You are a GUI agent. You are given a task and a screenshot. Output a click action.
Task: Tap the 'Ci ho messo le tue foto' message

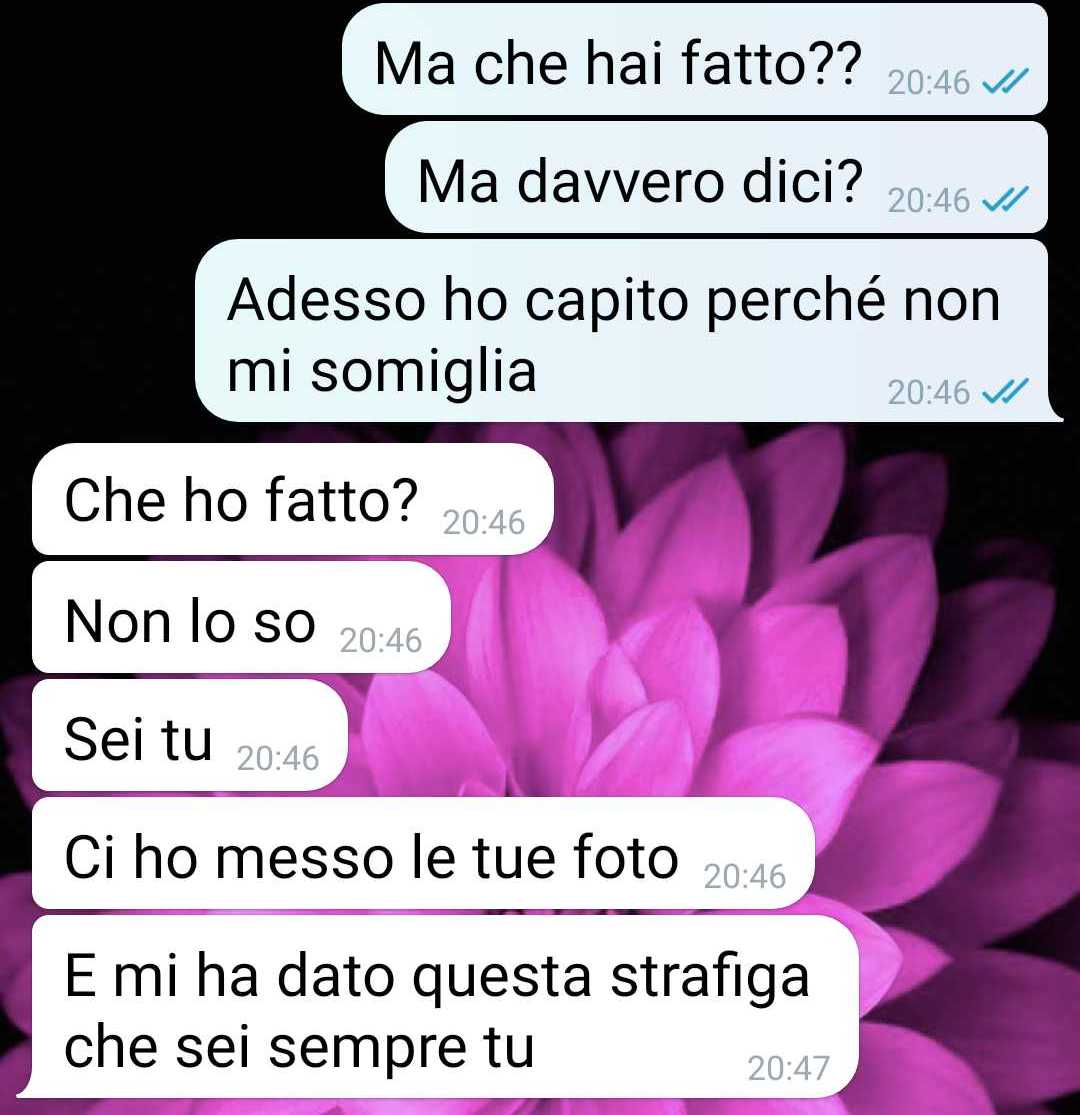coord(423,853)
